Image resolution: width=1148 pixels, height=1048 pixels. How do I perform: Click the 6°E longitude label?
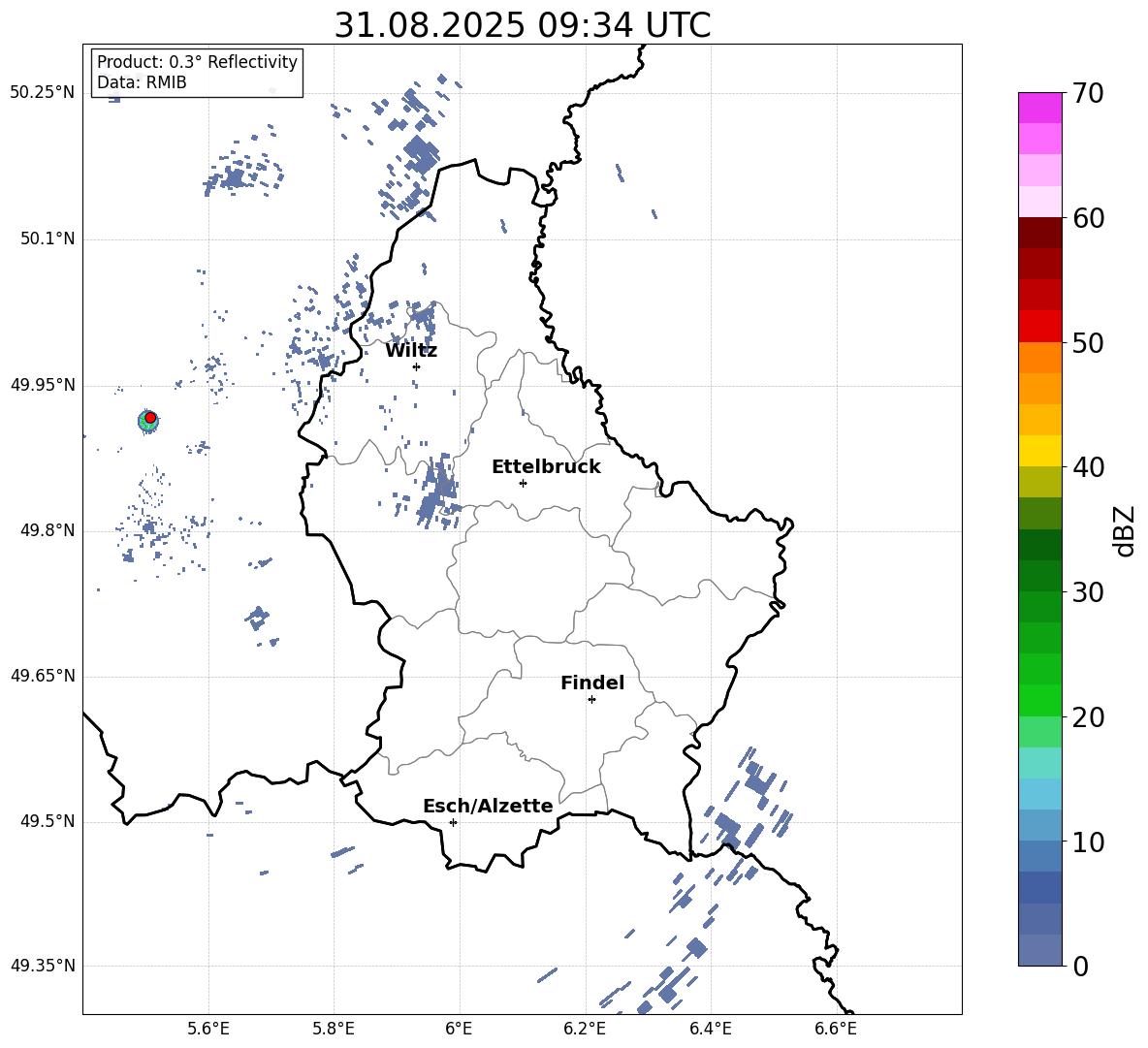tap(459, 1029)
